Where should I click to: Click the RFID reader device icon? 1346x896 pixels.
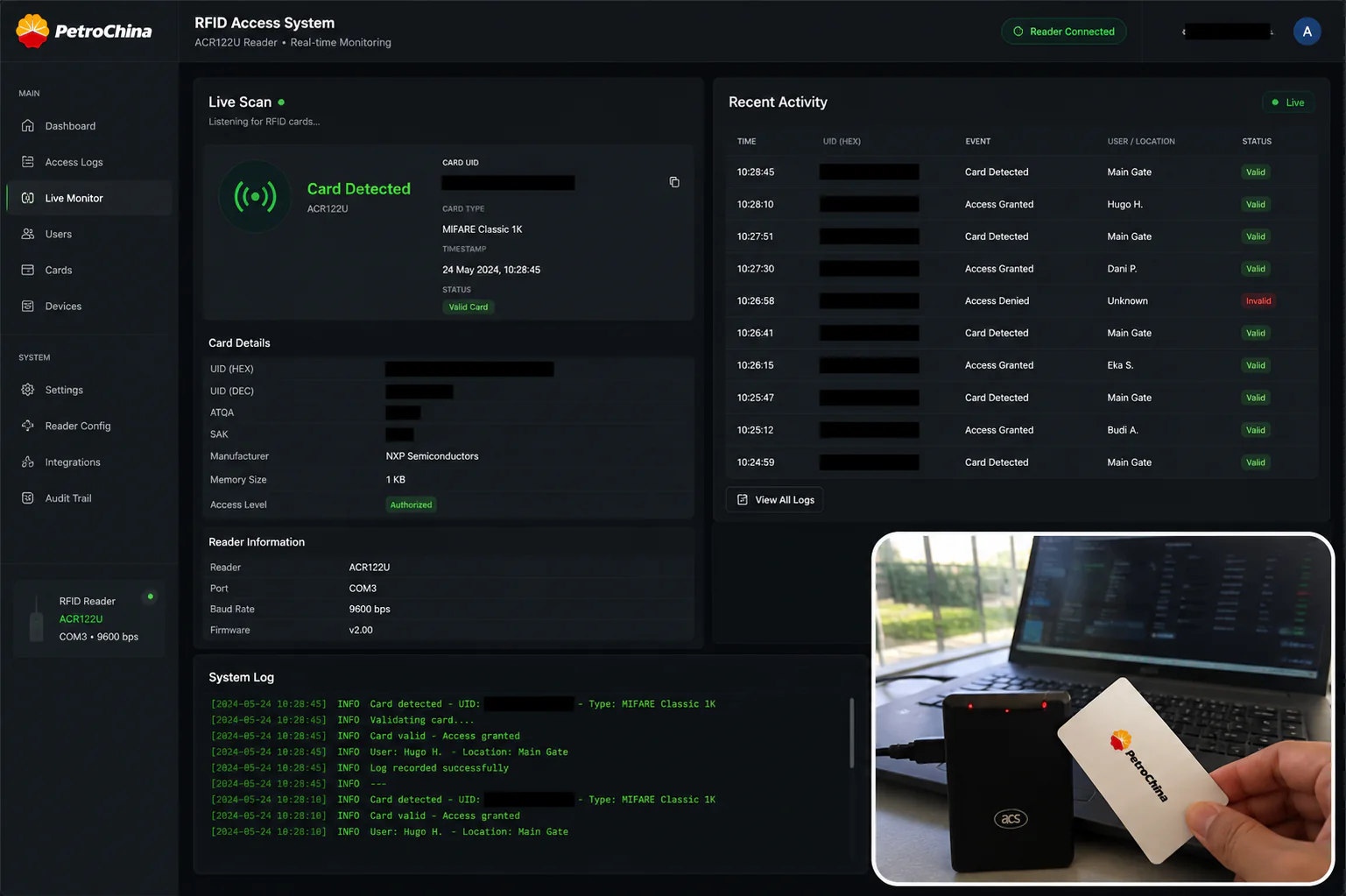pyautogui.click(x=37, y=618)
